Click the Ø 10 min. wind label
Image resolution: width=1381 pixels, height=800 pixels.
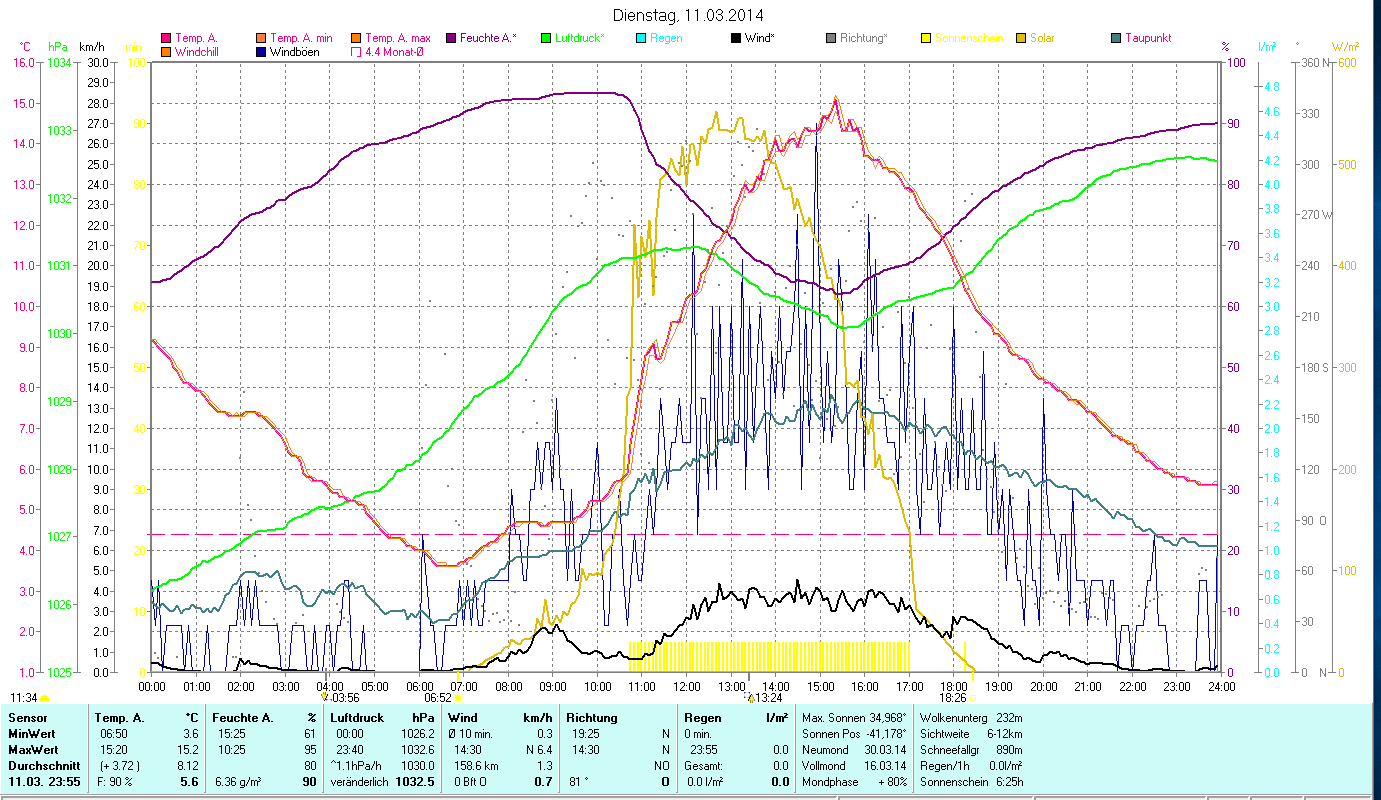(x=471, y=734)
